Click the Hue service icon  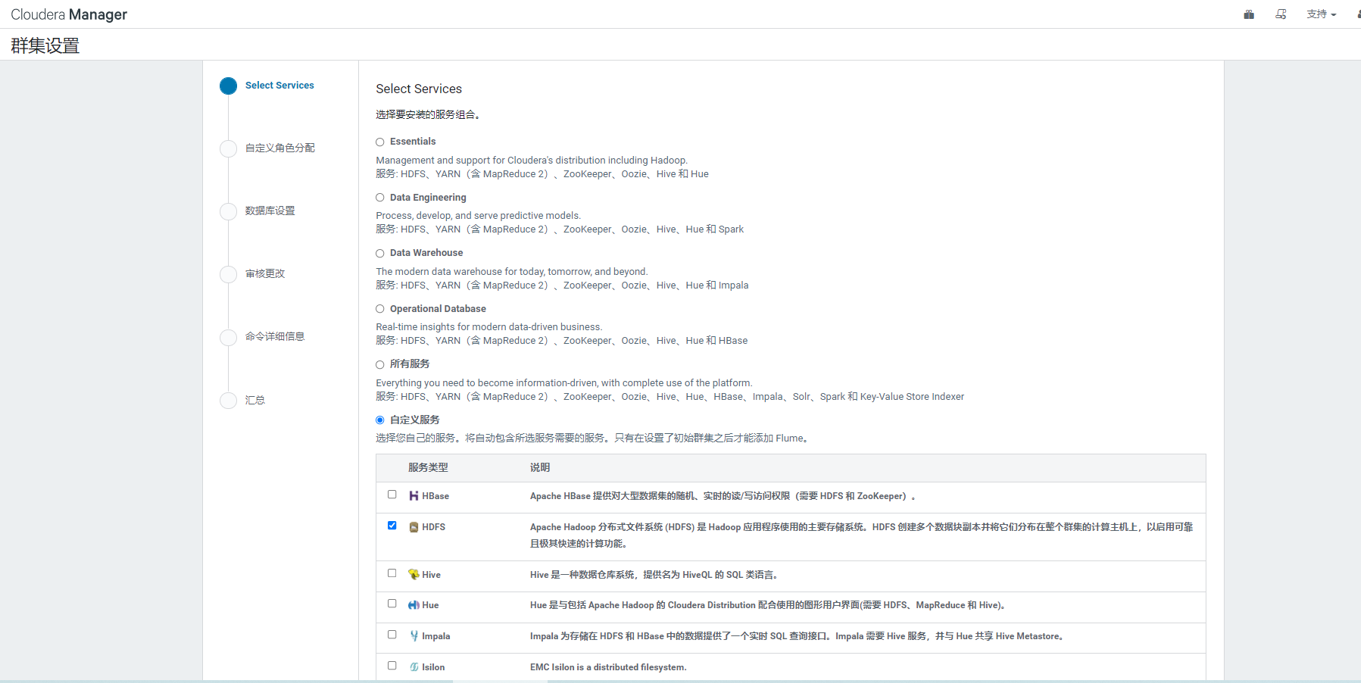coord(414,605)
